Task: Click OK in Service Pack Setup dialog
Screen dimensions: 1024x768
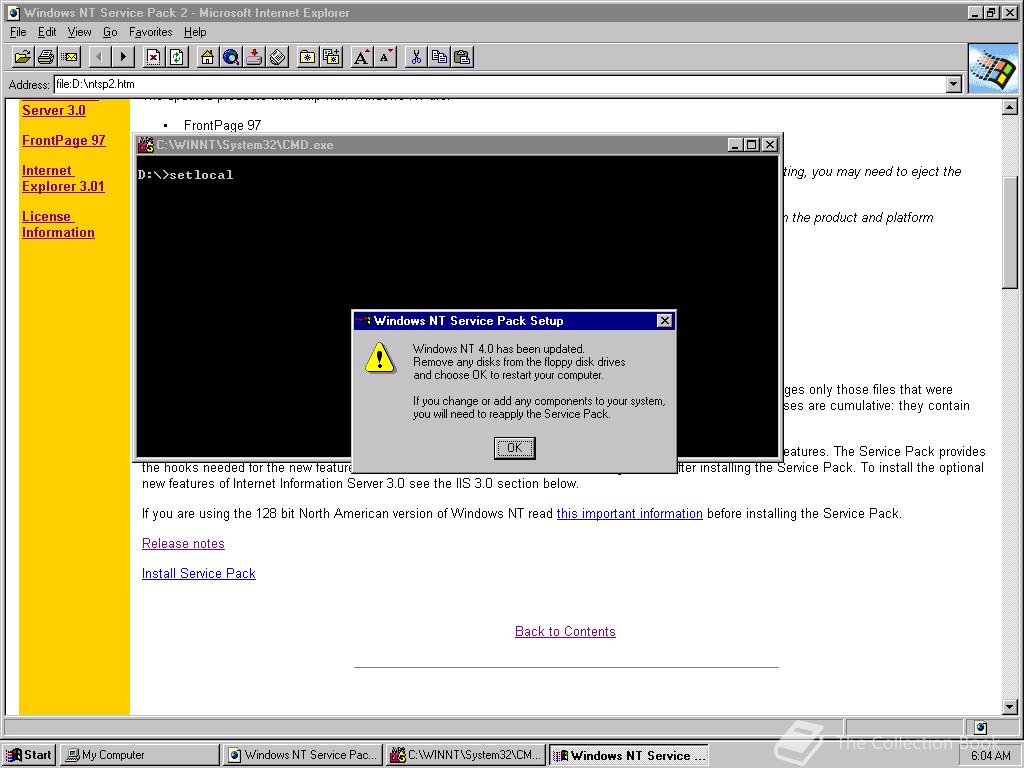Action: click(x=515, y=448)
